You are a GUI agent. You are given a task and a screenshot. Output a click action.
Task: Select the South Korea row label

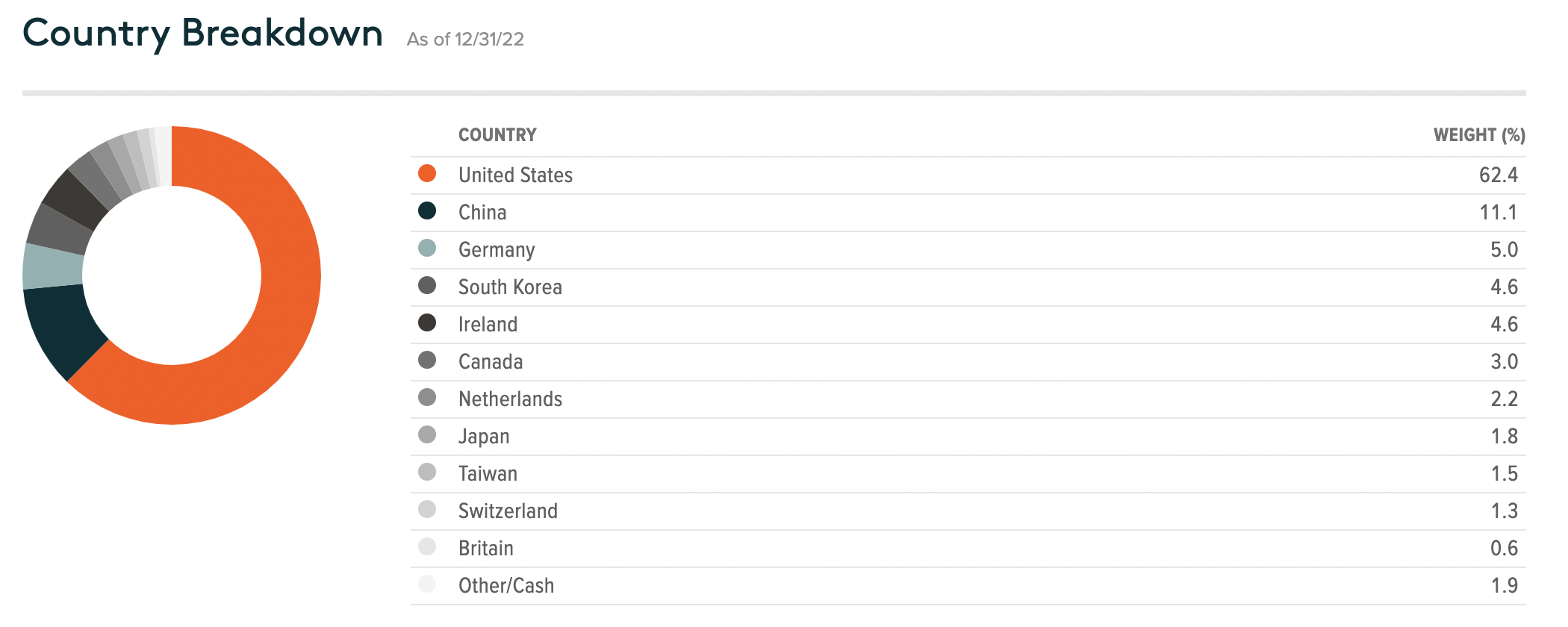pos(510,287)
